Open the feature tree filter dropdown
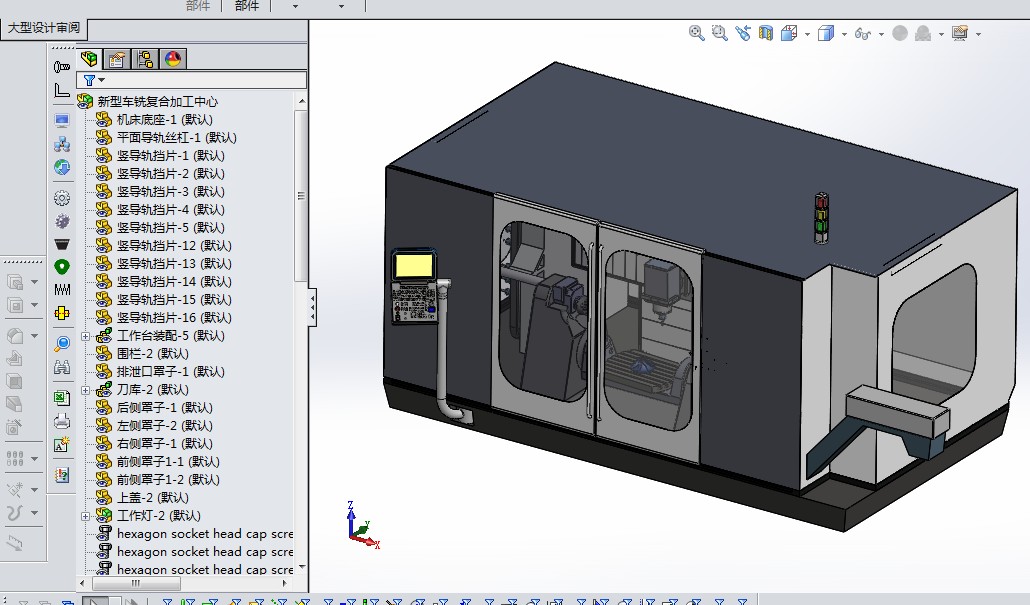1030x605 pixels. pos(101,80)
